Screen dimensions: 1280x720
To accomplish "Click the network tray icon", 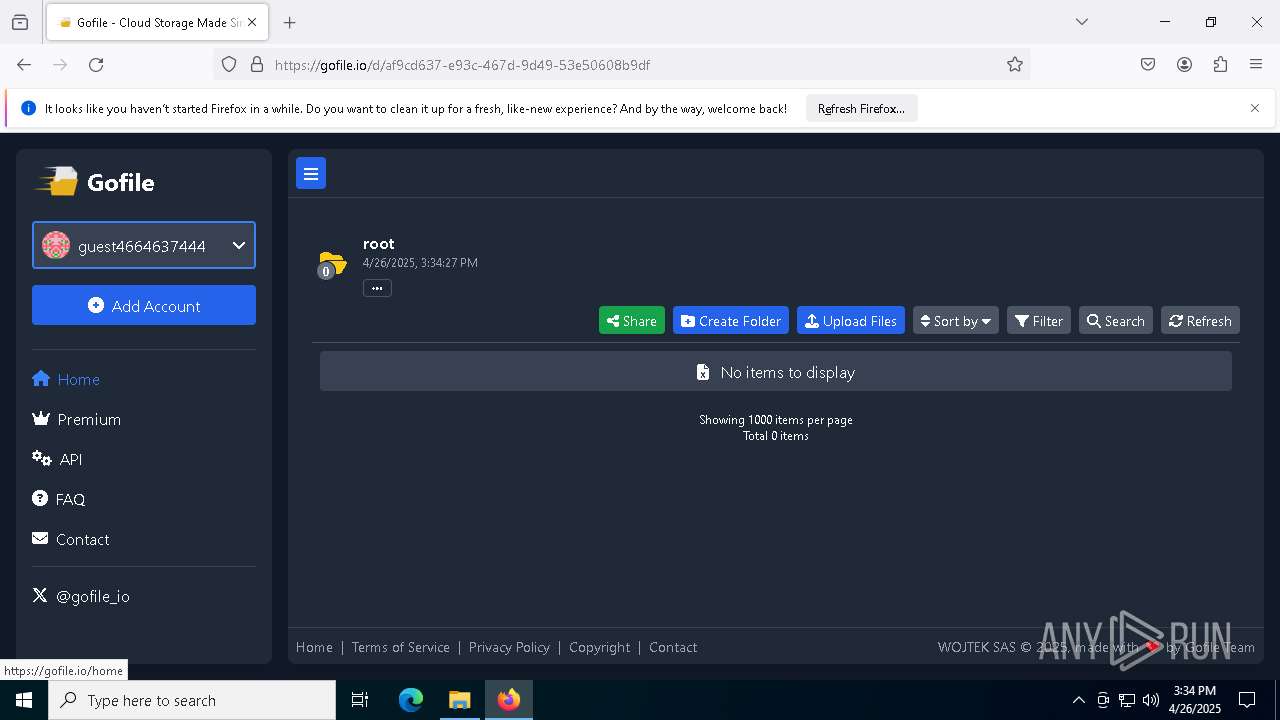I will [x=1127, y=700].
